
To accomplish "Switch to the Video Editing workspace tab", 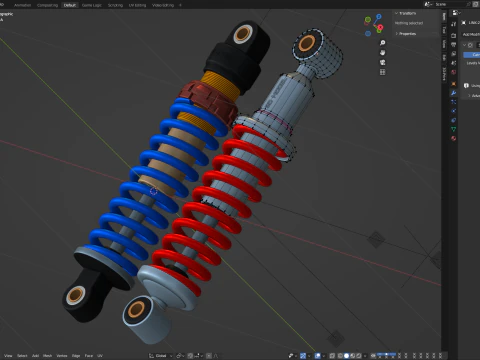I will [163, 5].
